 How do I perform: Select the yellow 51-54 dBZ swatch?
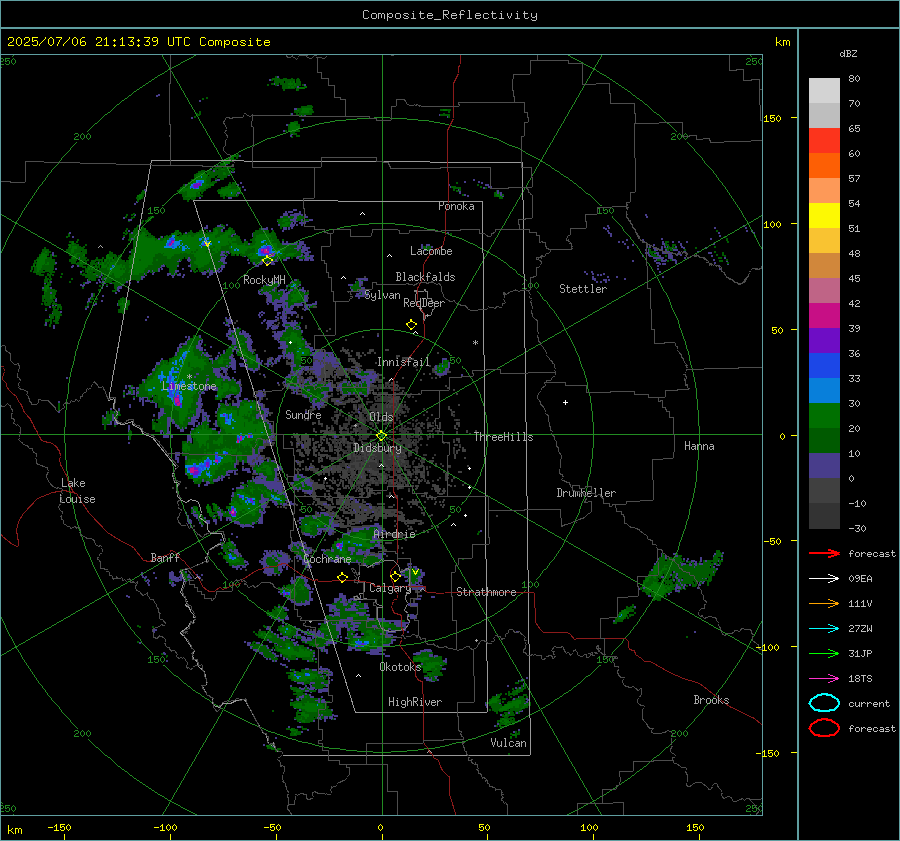point(824,215)
